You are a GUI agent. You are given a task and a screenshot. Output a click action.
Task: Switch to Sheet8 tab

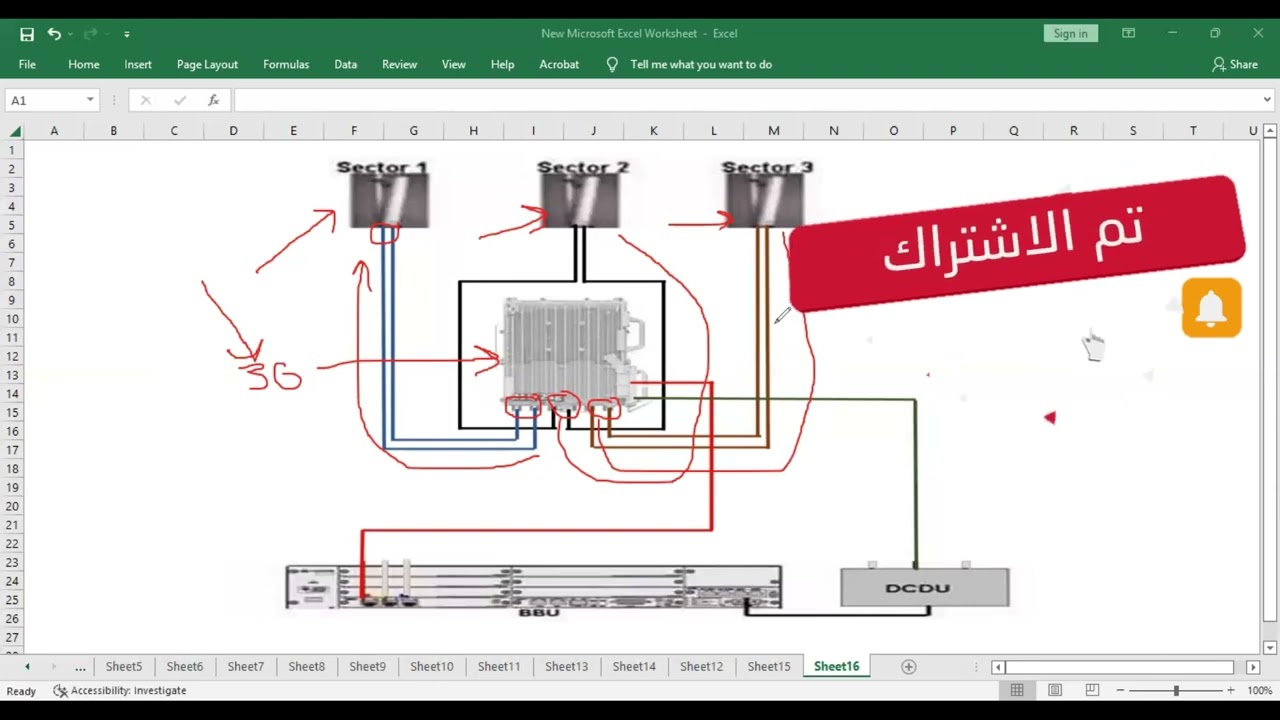tap(307, 667)
